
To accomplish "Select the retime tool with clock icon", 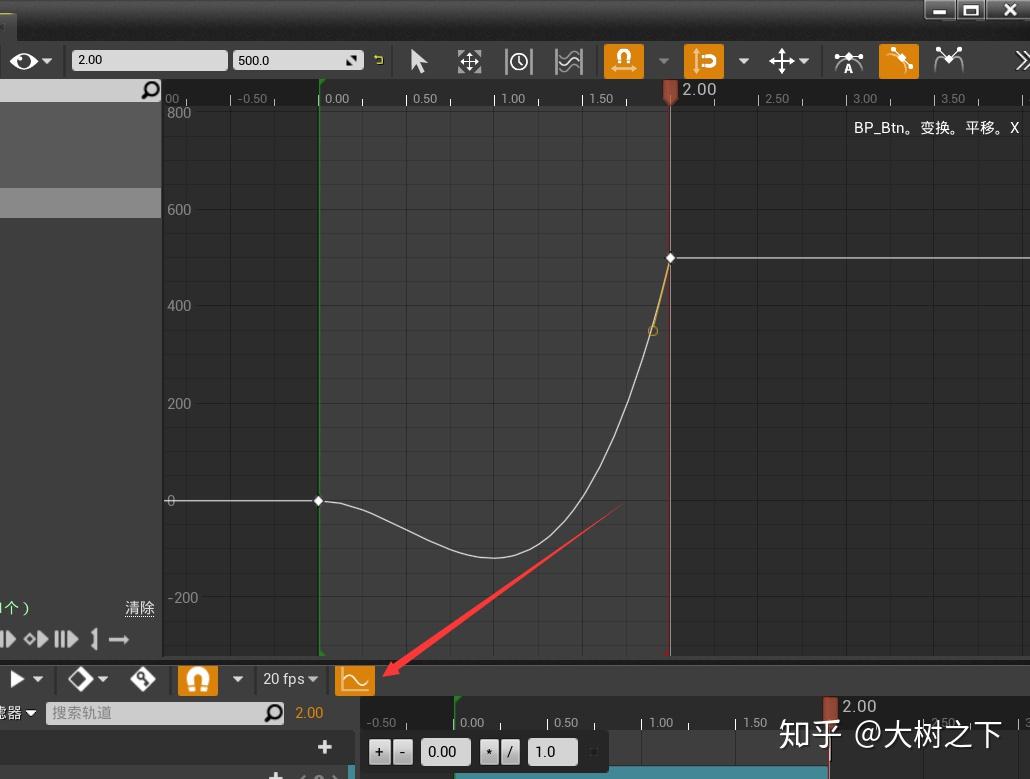I will [x=519, y=61].
